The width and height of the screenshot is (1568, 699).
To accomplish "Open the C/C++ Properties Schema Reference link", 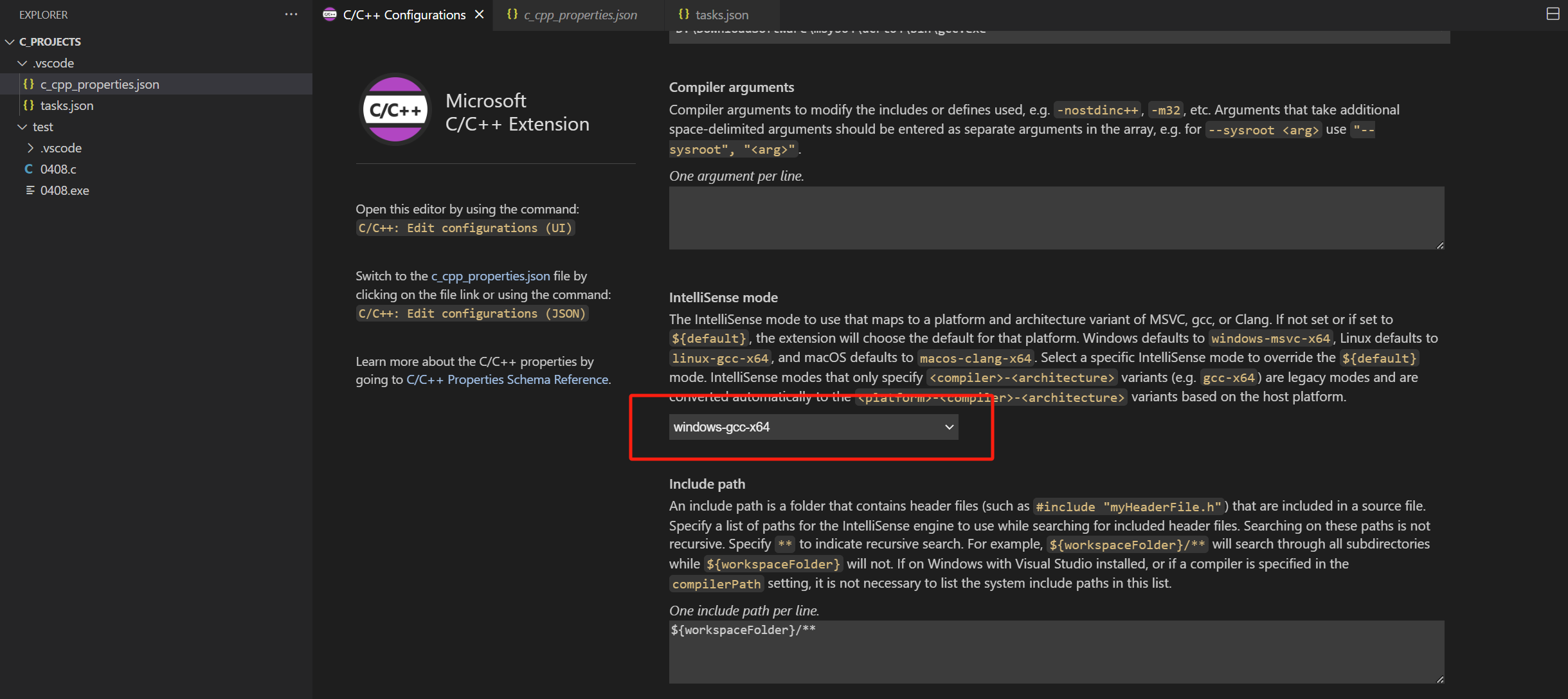I will pyautogui.click(x=507, y=379).
